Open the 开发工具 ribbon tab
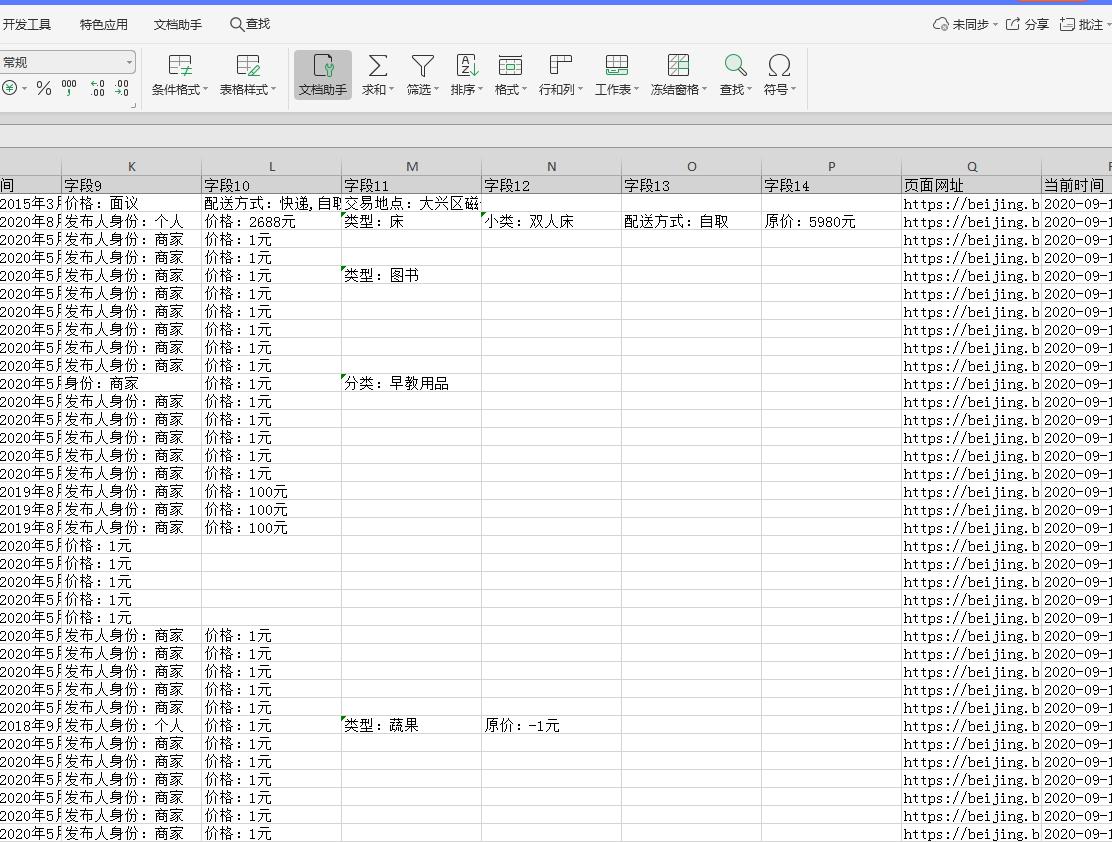 [x=29, y=24]
